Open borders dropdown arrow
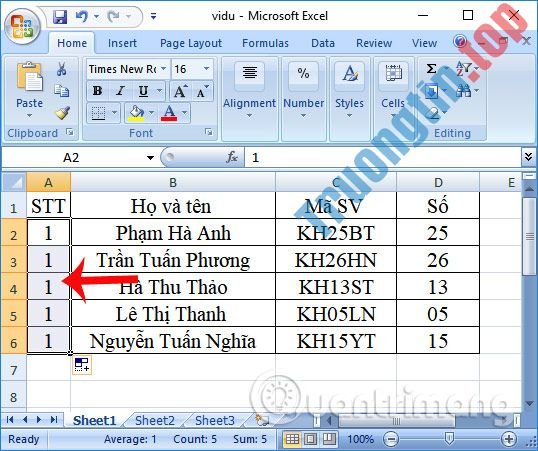 pyautogui.click(x=115, y=113)
